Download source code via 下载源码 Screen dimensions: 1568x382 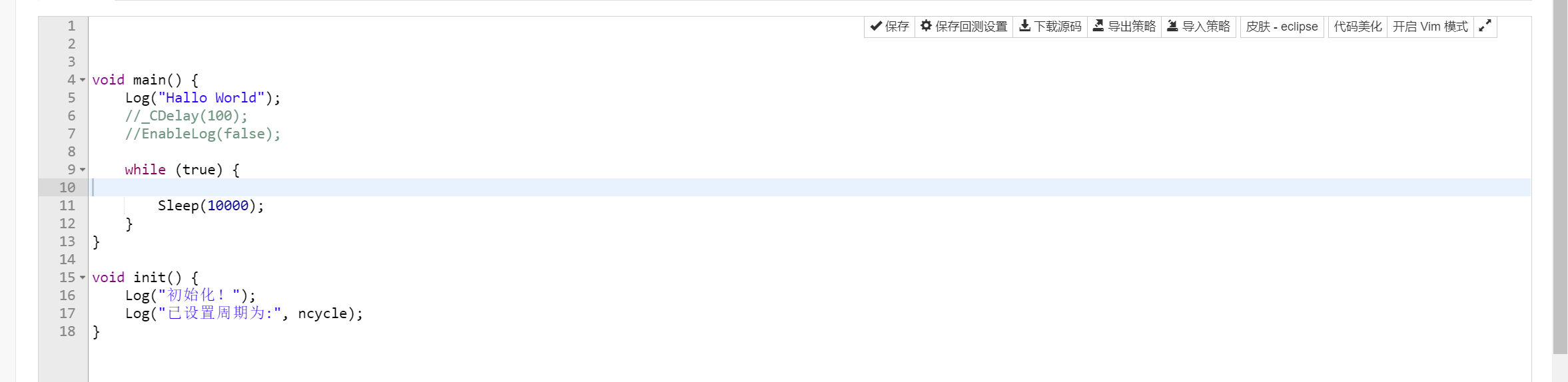1050,27
